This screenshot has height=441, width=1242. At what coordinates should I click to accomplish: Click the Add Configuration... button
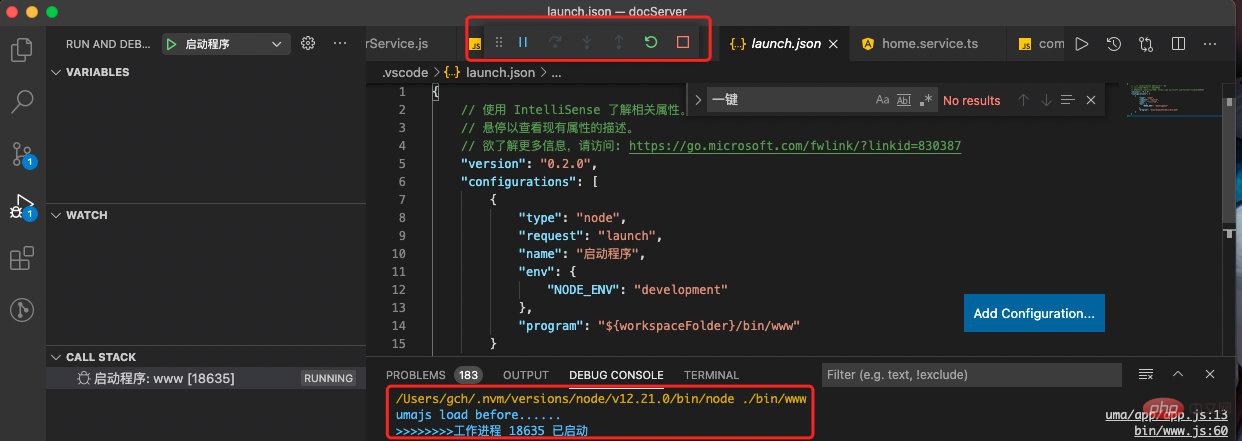[x=1034, y=313]
